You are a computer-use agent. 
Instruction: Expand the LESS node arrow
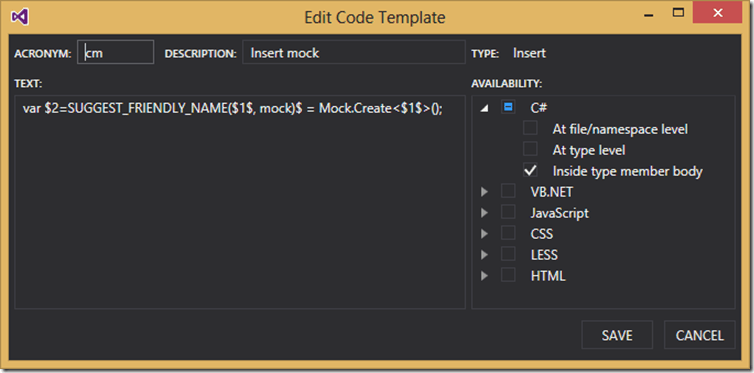484,255
